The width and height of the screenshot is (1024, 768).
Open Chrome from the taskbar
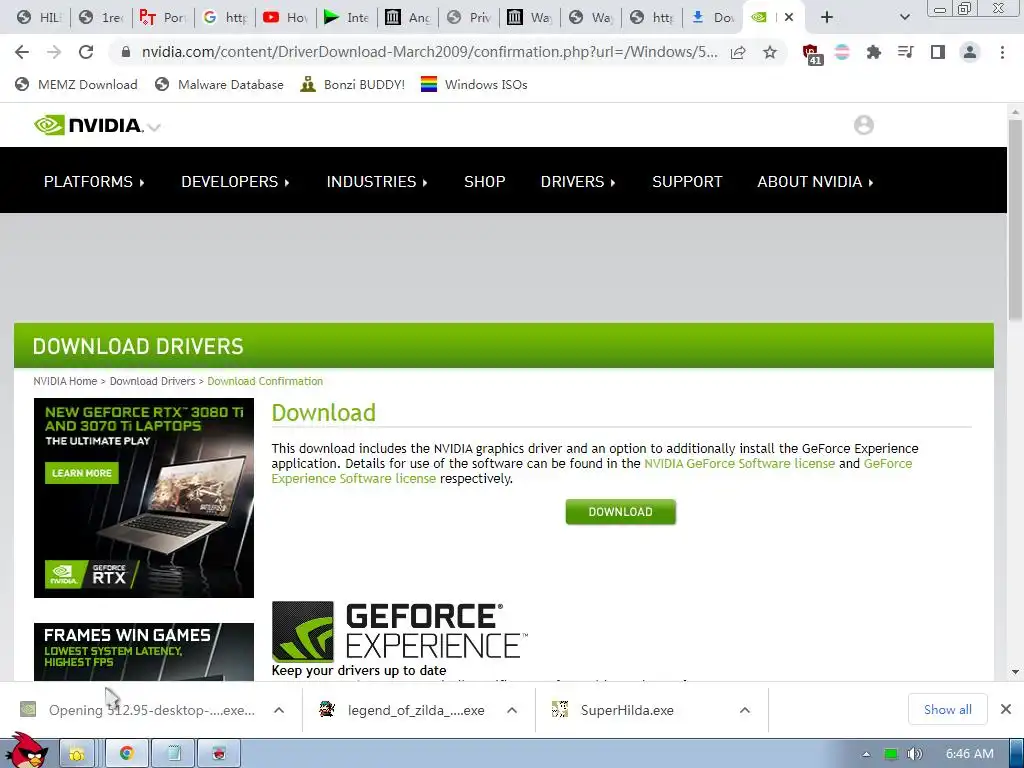(127, 754)
